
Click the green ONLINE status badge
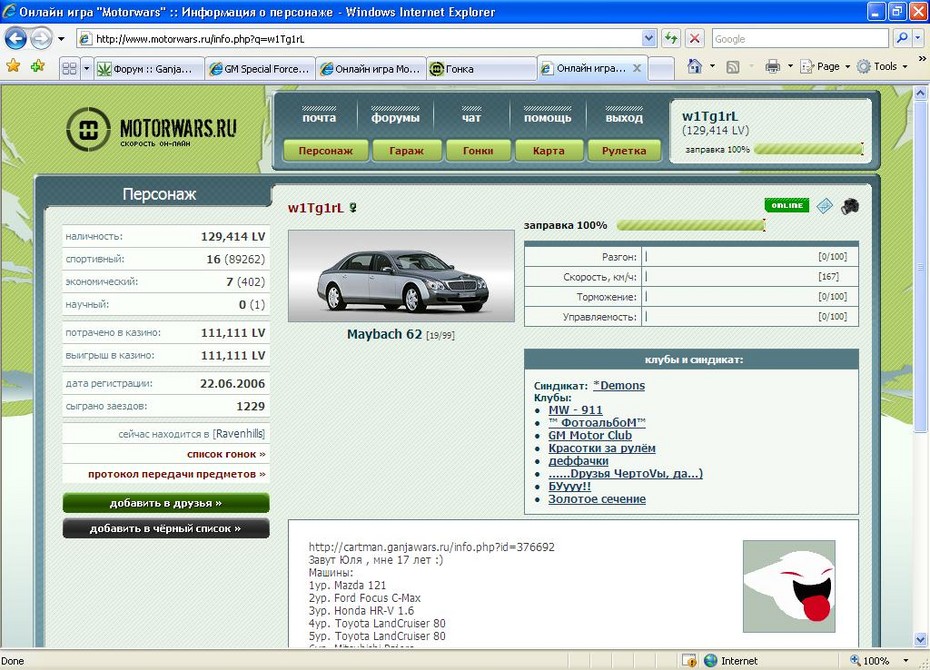coord(787,205)
